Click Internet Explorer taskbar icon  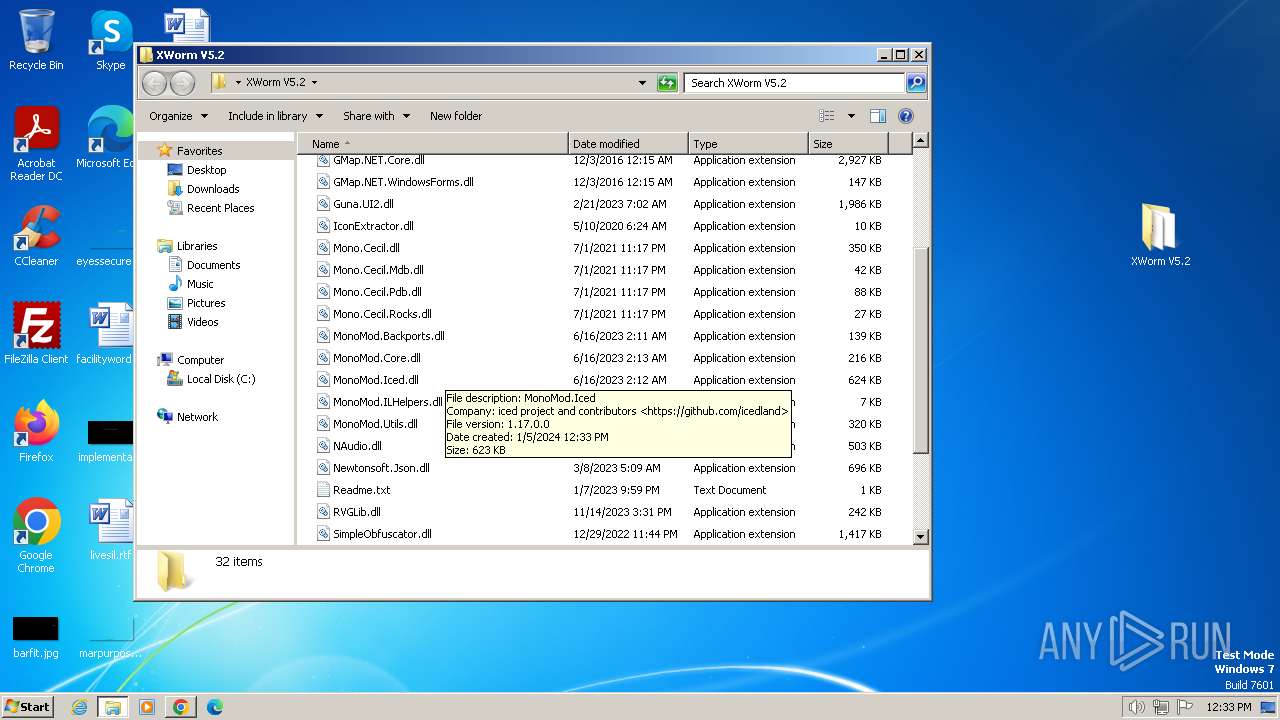tap(79, 707)
